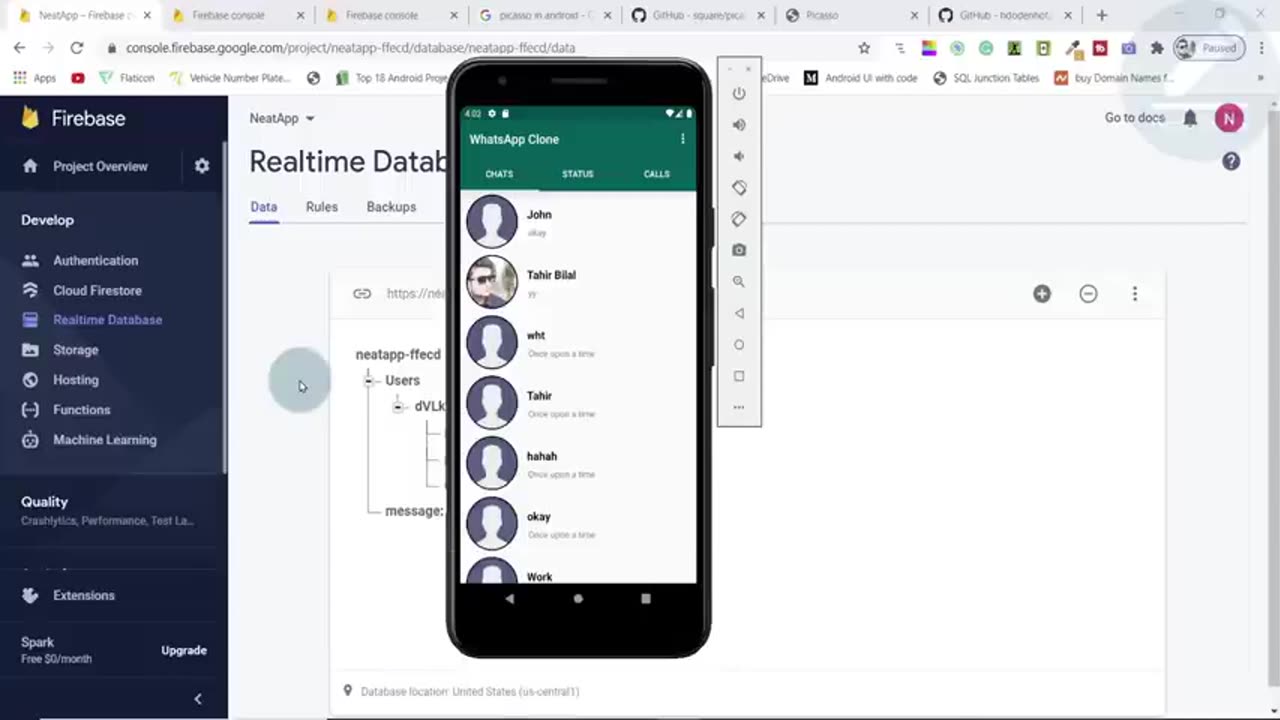
Task: Open Authentication in the sidebar
Action: (x=96, y=260)
